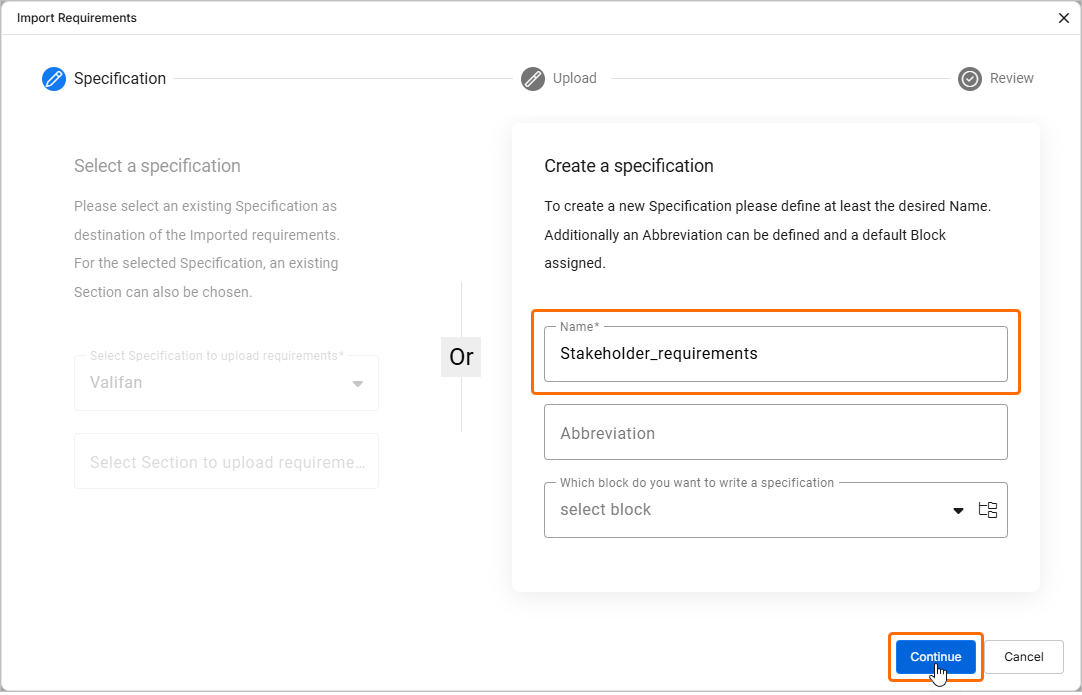Viewport: 1082px width, 695px height.
Task: Open the Valifan specification dropdown arrow
Action: 358,383
